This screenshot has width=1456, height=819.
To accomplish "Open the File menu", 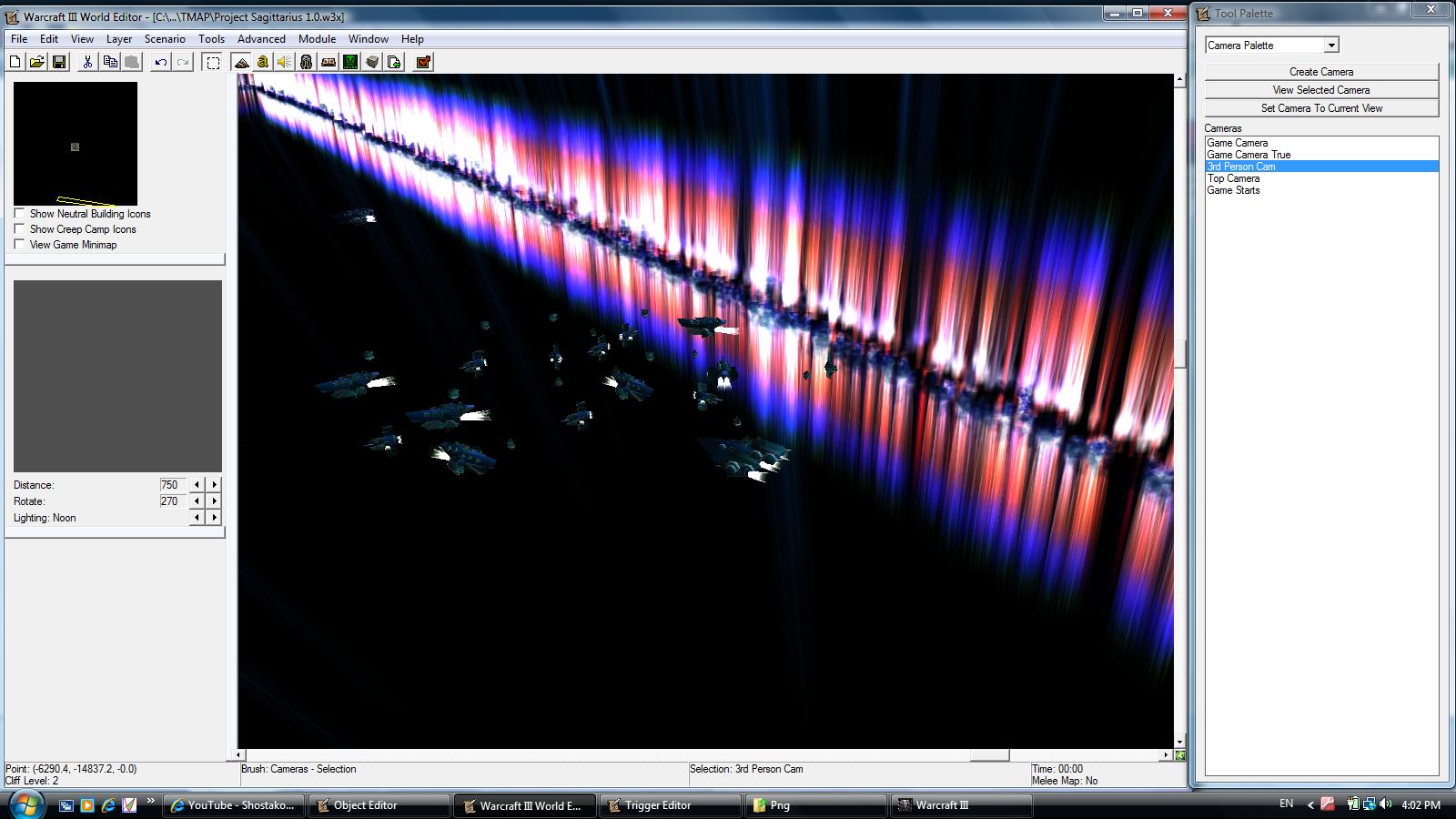I will (19, 39).
